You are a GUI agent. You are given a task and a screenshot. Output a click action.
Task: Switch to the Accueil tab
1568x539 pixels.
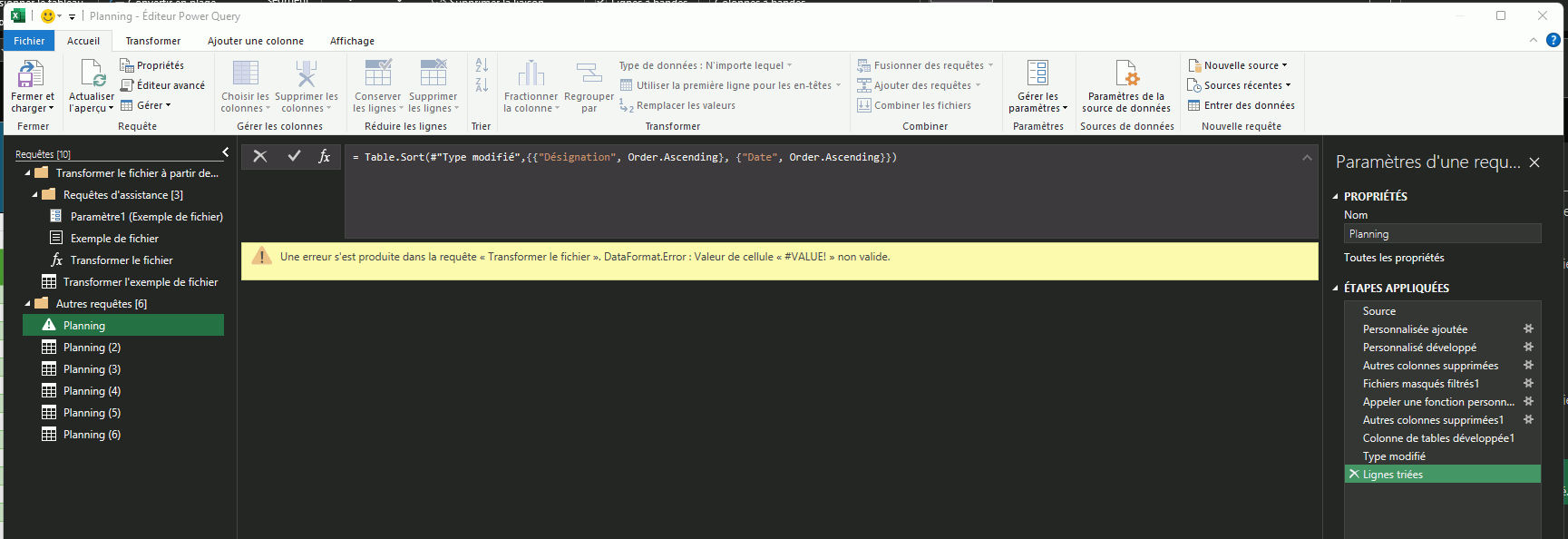pyautogui.click(x=83, y=41)
